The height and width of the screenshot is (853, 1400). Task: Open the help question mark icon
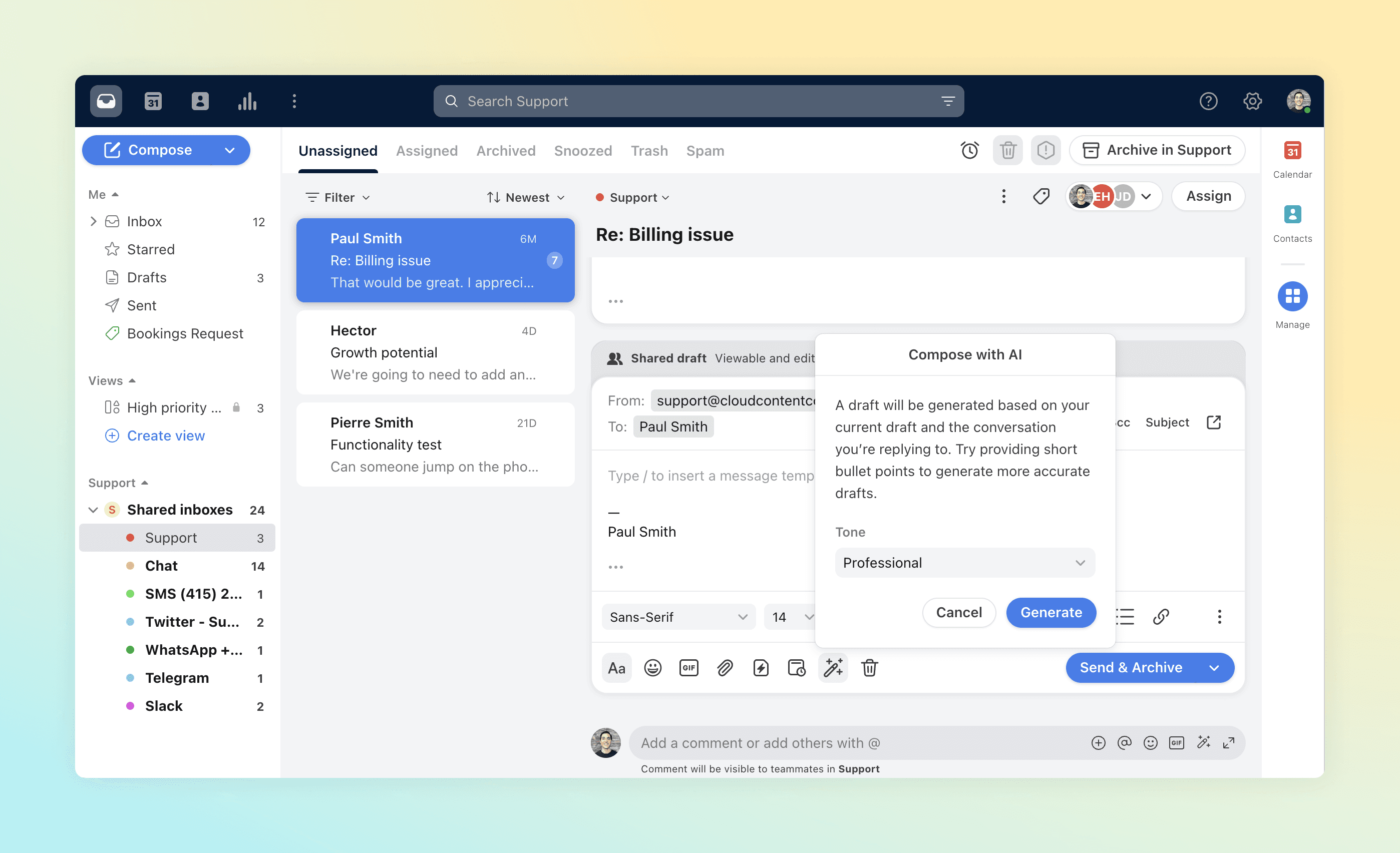tap(1208, 101)
